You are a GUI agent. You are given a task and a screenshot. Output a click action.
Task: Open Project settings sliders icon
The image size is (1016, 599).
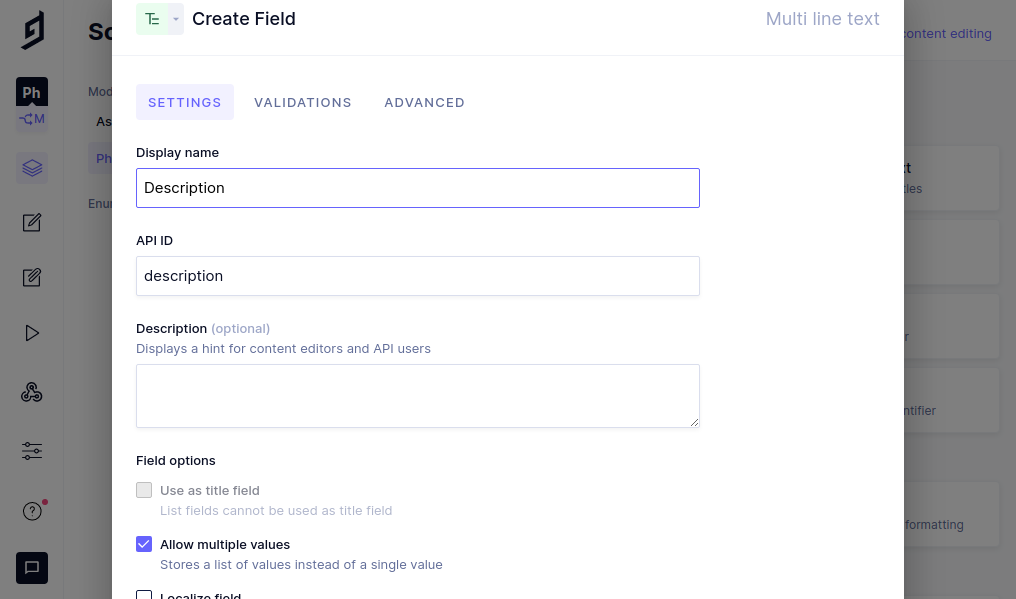point(32,451)
